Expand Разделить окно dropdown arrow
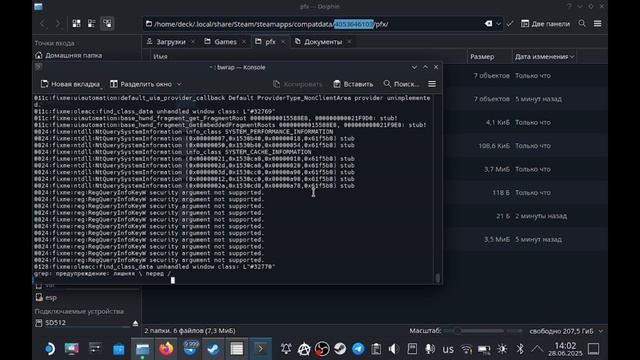 pyautogui.click(x=179, y=84)
